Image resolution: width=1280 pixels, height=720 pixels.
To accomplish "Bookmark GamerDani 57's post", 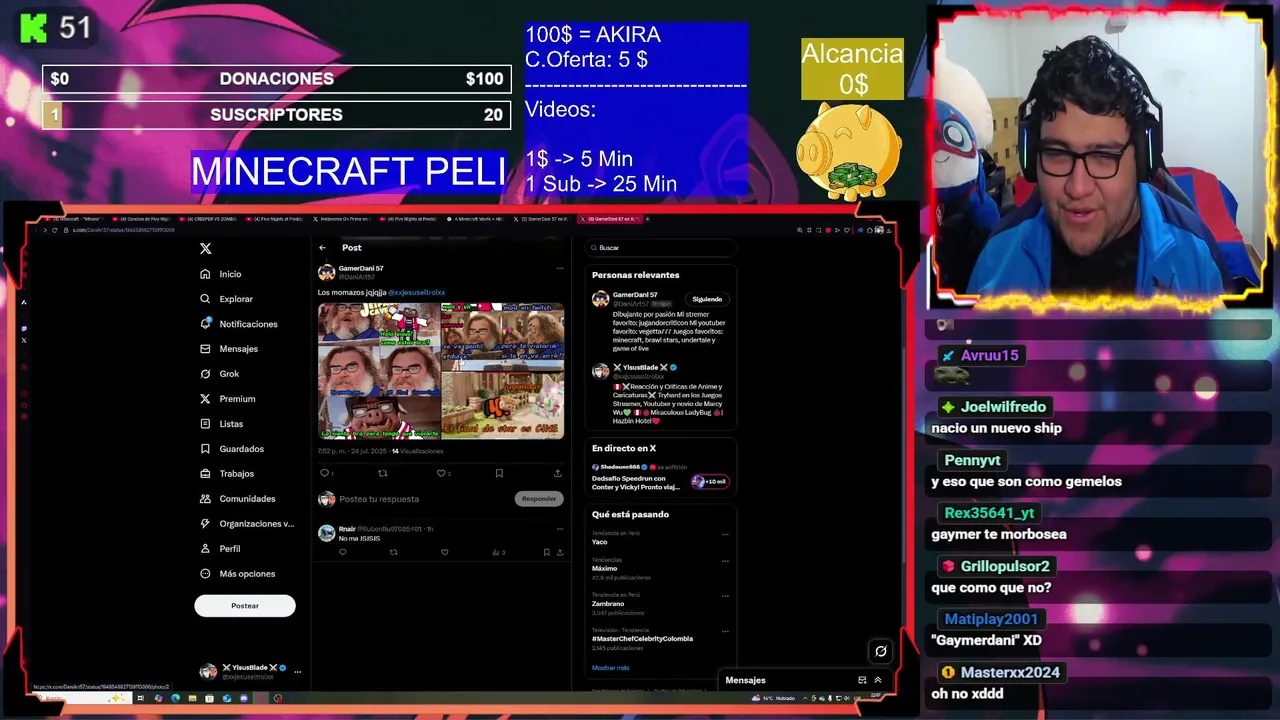I will click(x=499, y=473).
